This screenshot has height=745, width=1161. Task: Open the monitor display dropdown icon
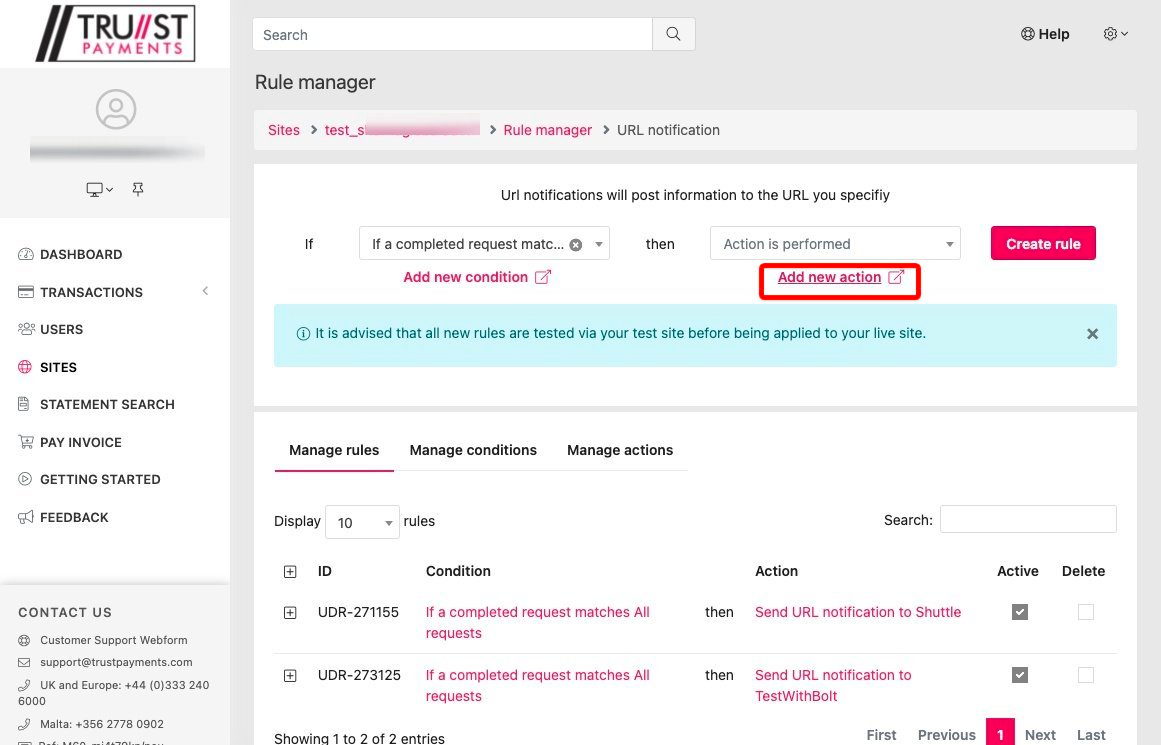click(99, 190)
